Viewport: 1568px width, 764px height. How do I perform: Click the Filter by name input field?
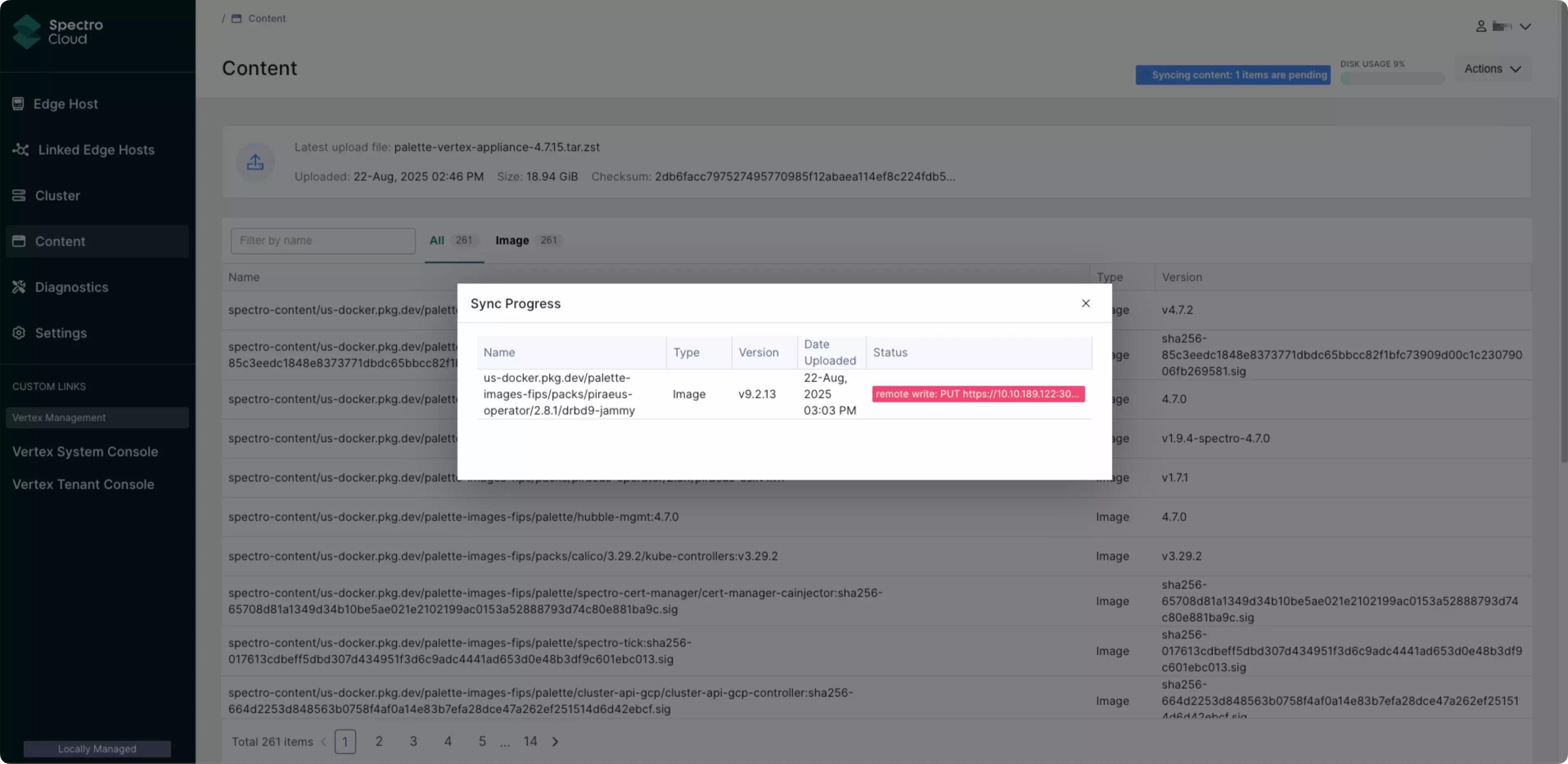click(x=323, y=240)
